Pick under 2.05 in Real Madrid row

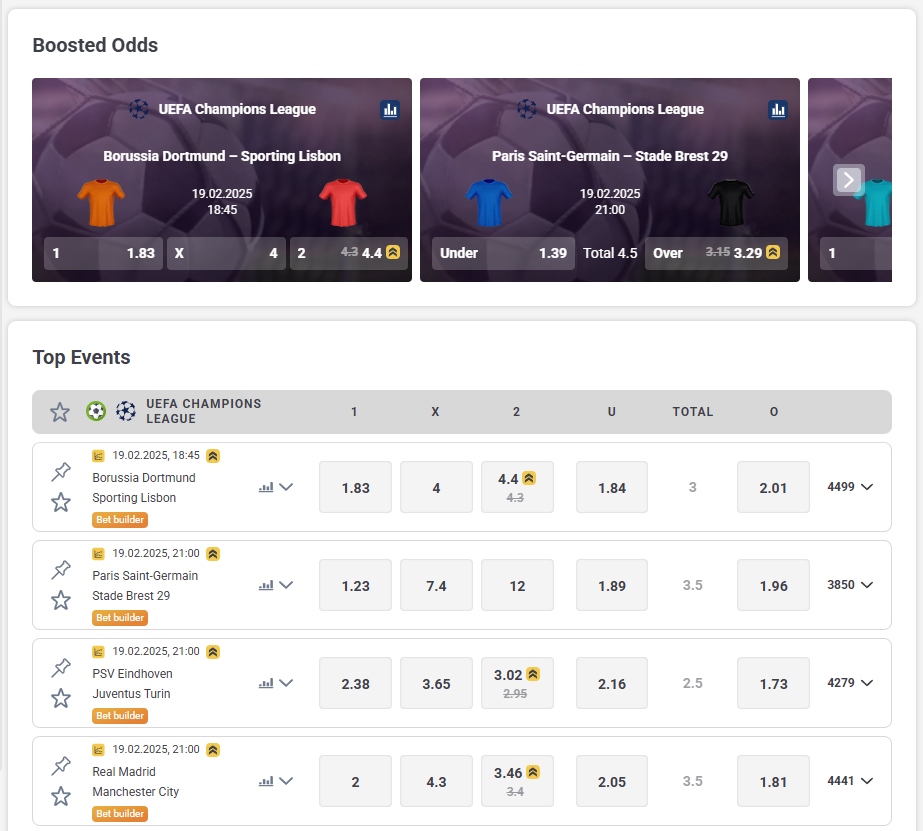pos(612,781)
